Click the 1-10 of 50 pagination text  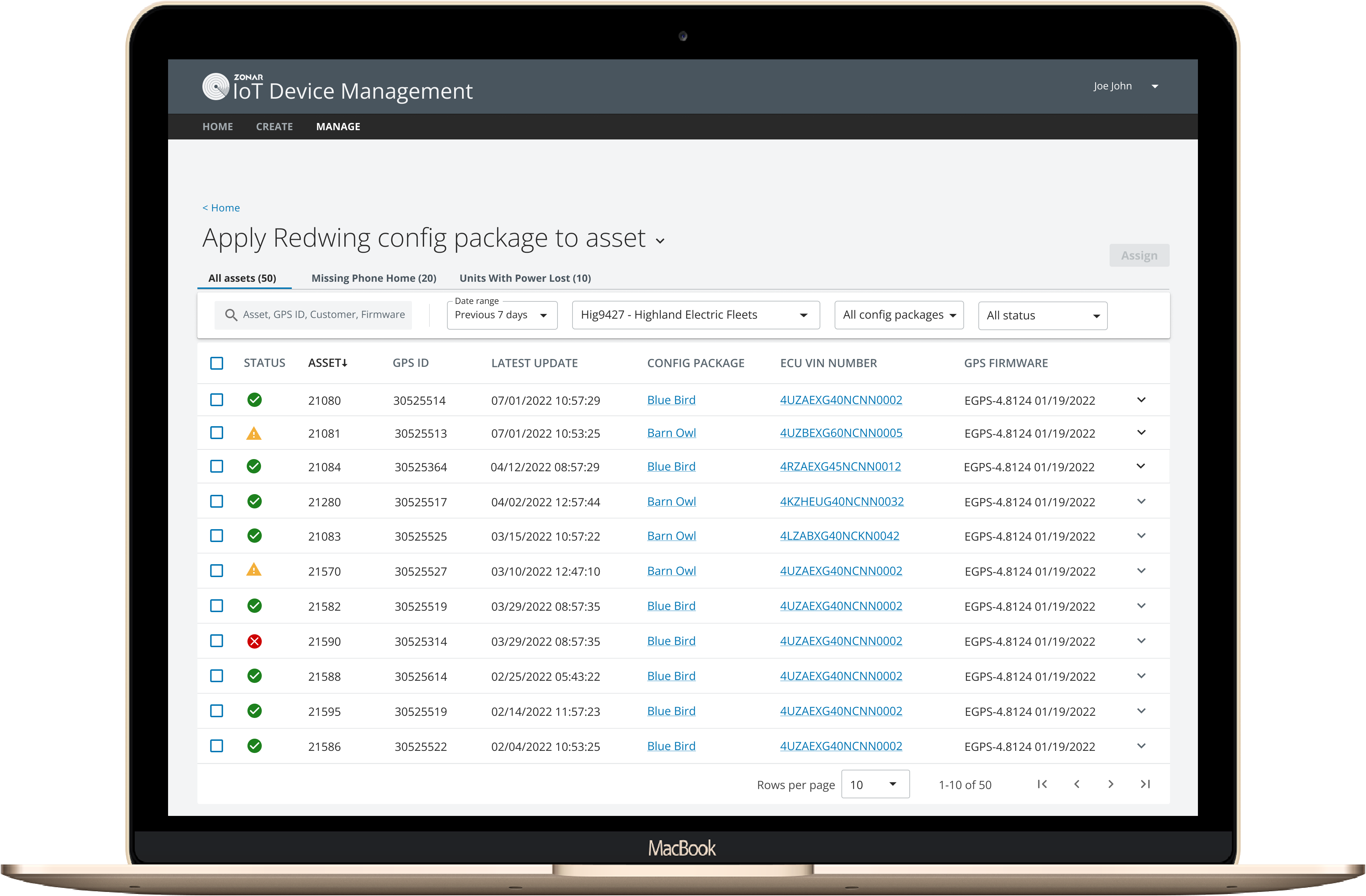(x=965, y=785)
